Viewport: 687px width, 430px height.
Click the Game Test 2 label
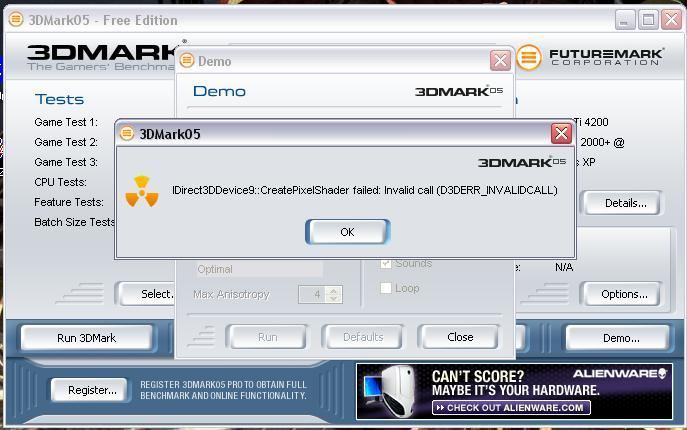point(66,142)
